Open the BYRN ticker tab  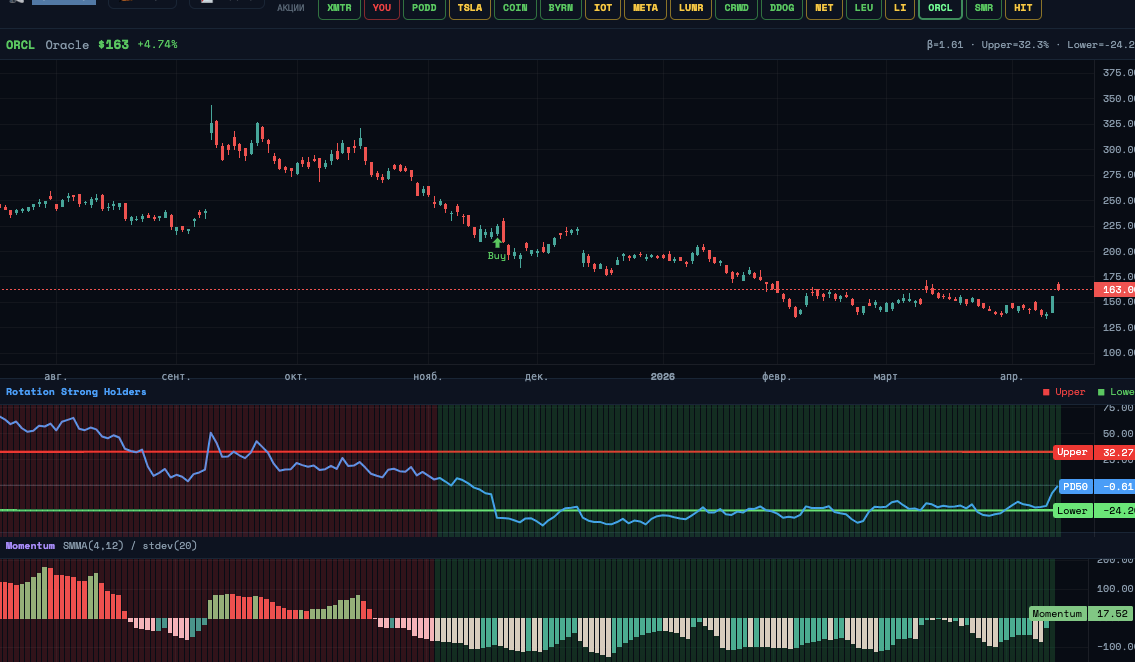[x=561, y=8]
